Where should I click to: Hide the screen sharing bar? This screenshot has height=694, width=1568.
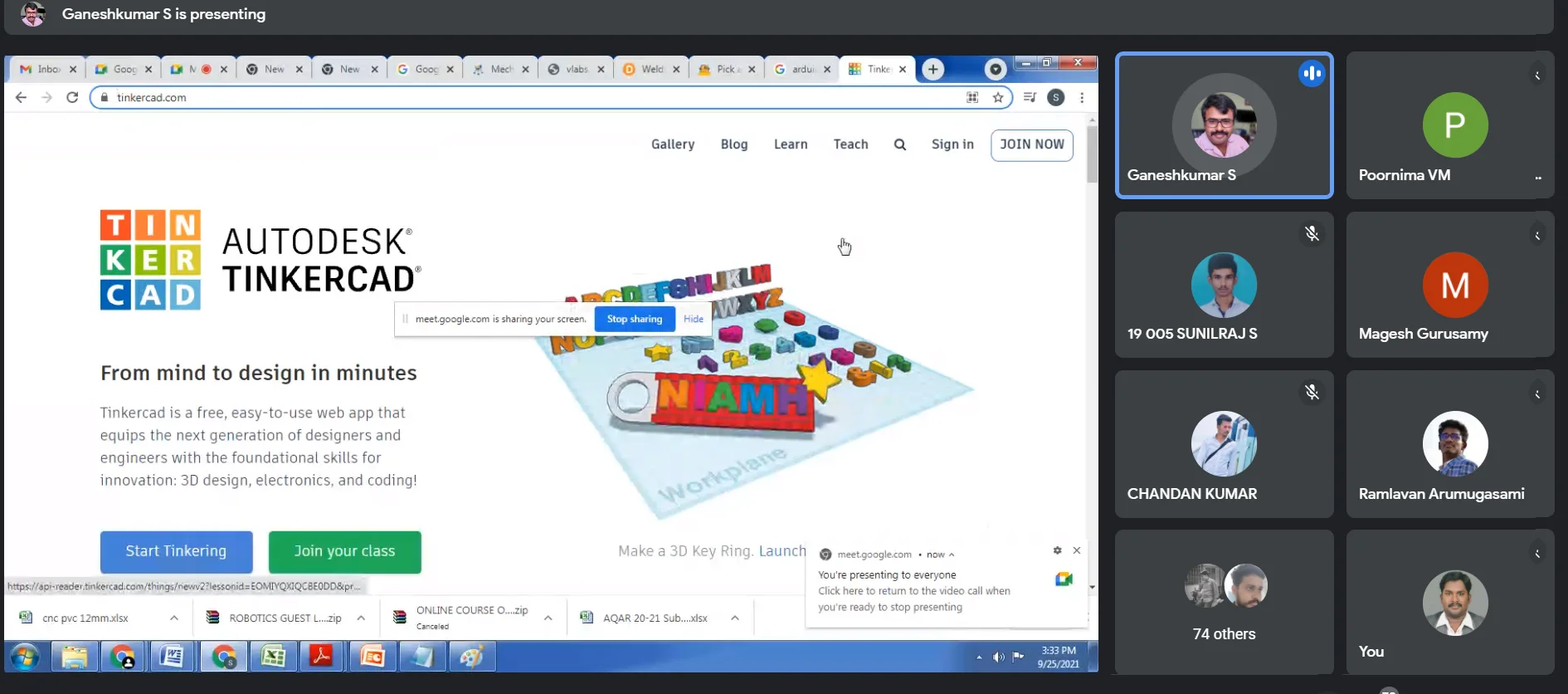click(x=694, y=319)
